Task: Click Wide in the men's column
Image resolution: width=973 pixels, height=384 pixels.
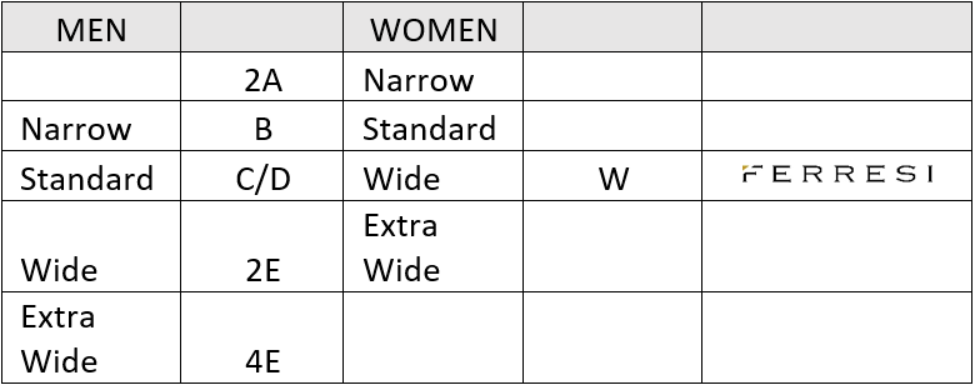Action: 59,270
